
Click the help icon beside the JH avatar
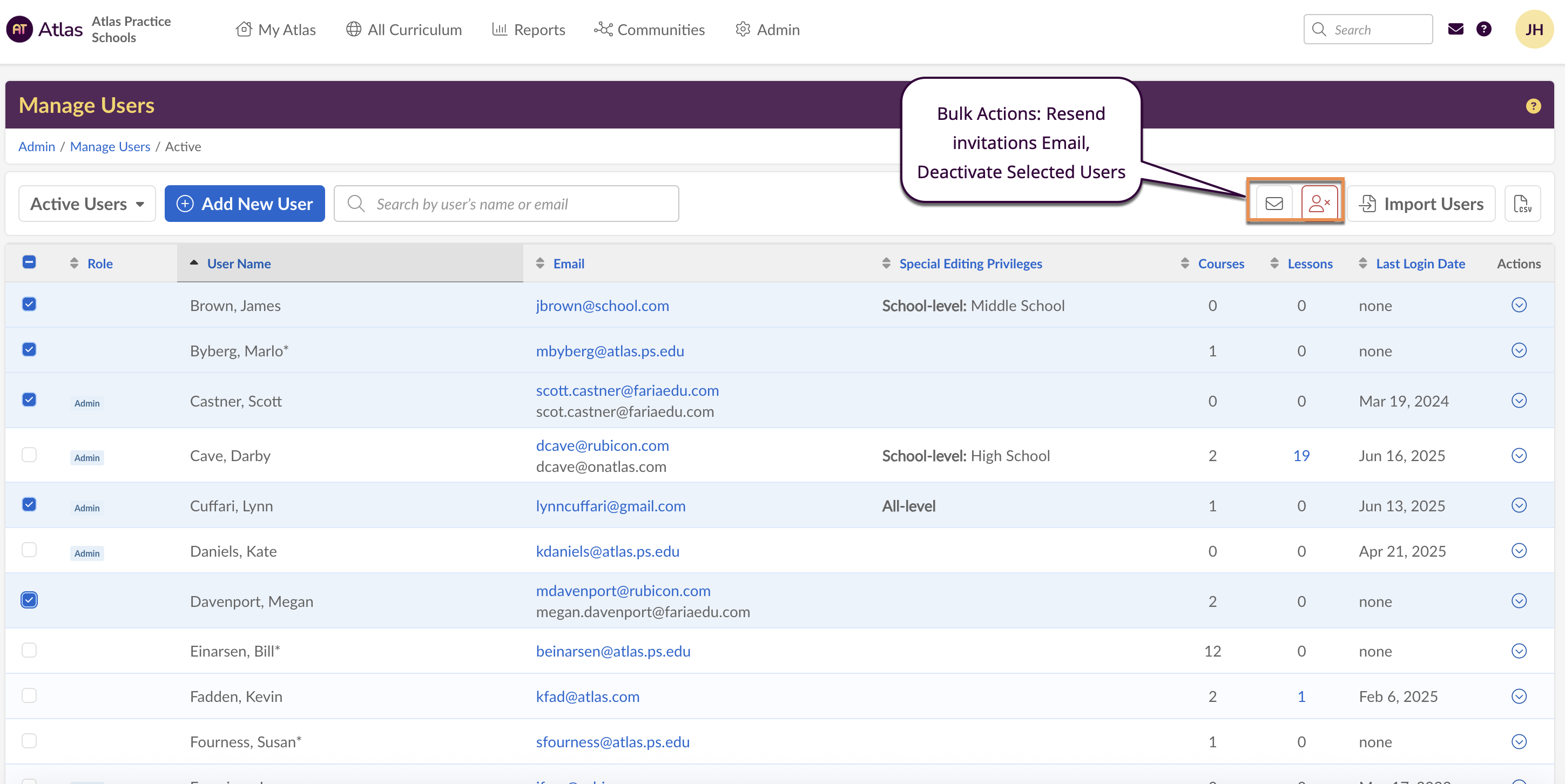click(1483, 29)
